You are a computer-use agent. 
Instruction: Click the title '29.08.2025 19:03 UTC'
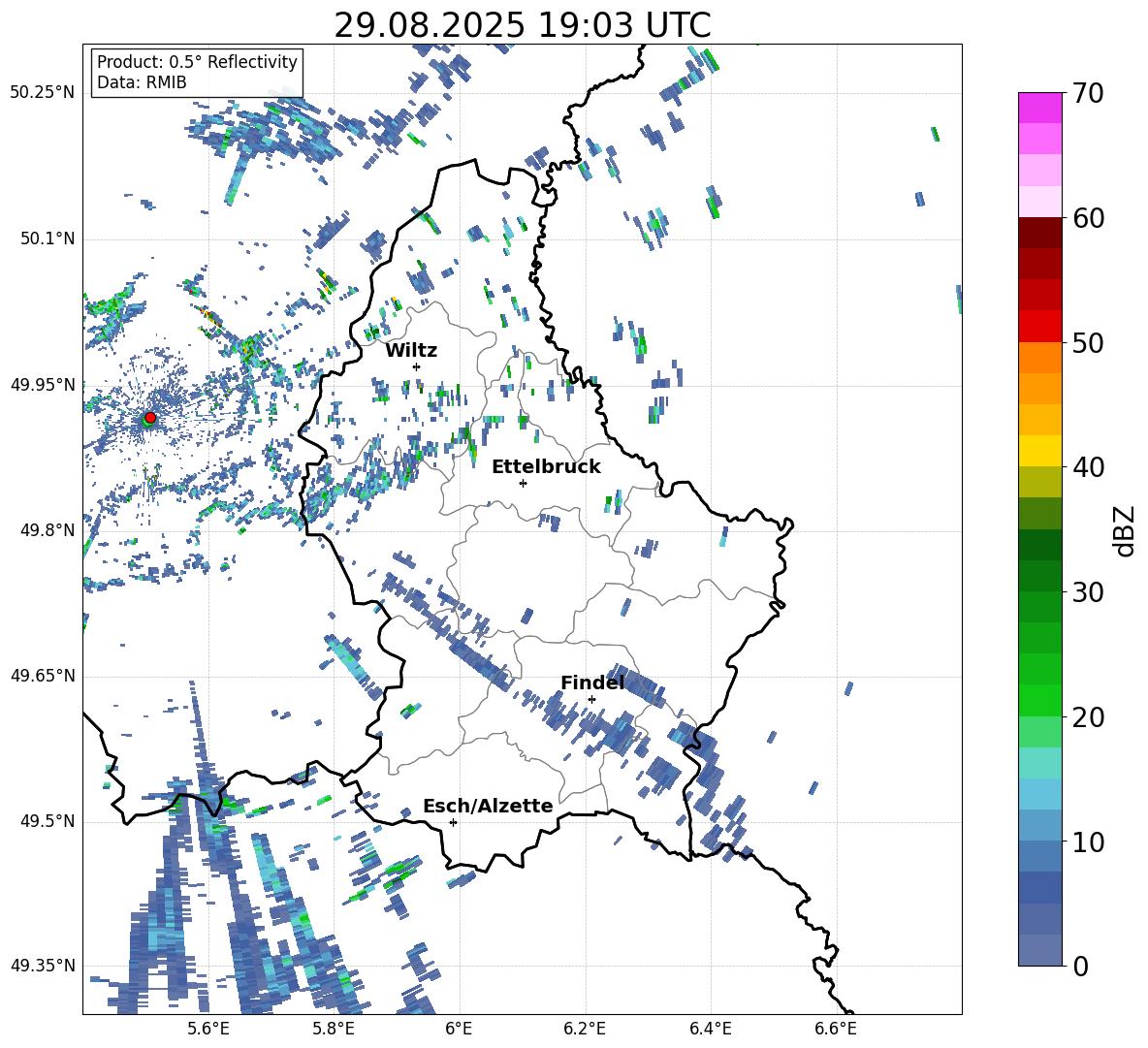[x=522, y=25]
